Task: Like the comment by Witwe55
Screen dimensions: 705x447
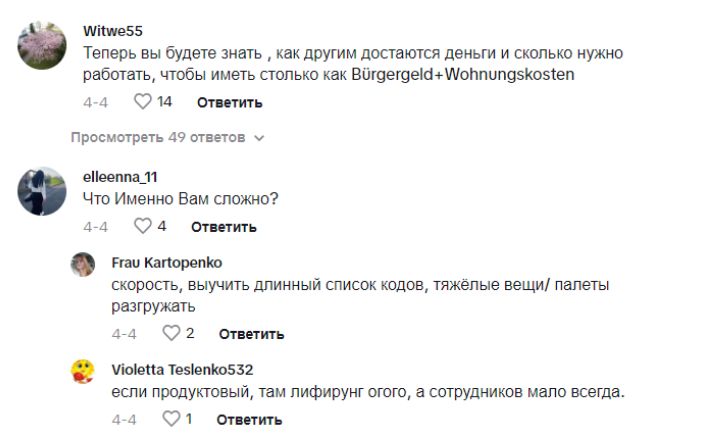Action: pyautogui.click(x=142, y=101)
